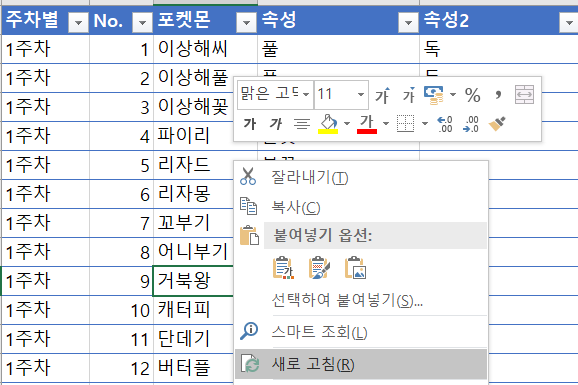Select the 1주차 cell in row 12
The image size is (578, 385).
[x=45, y=368]
